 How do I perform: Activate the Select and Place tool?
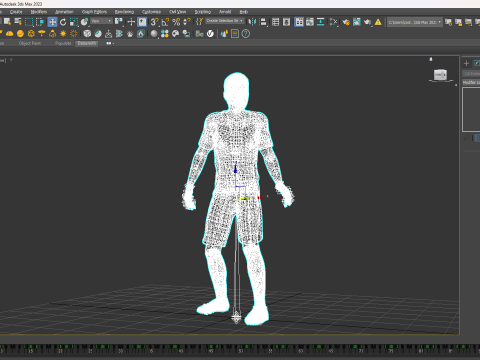pos(85,22)
